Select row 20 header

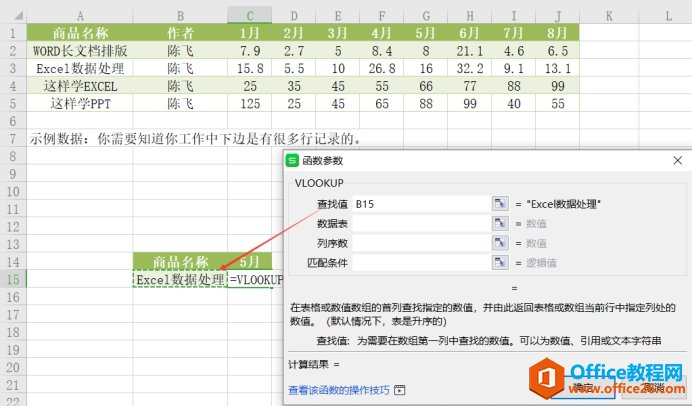pos(13,367)
